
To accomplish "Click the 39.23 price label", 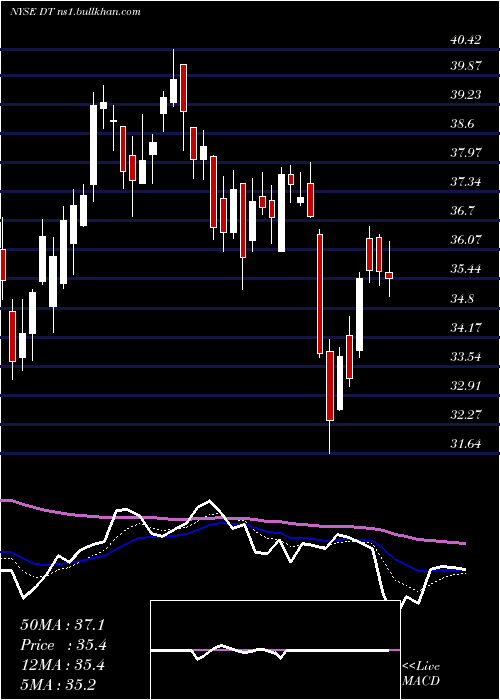I will [x=466, y=95].
